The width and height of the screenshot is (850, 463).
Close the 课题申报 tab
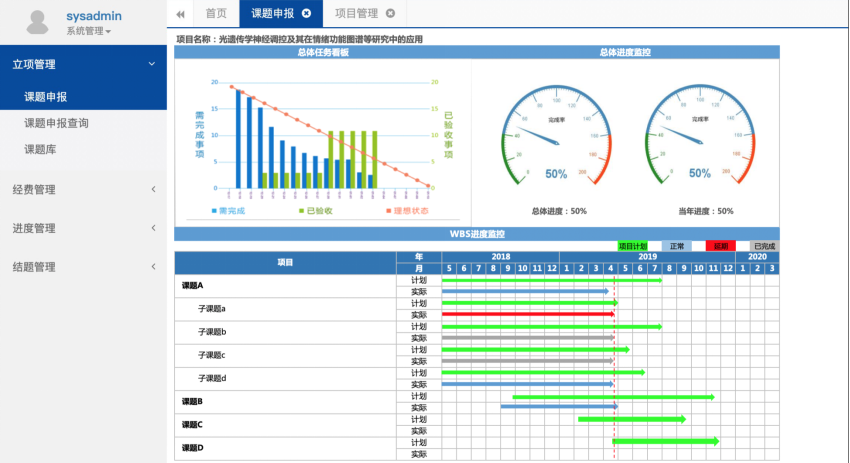click(x=306, y=14)
